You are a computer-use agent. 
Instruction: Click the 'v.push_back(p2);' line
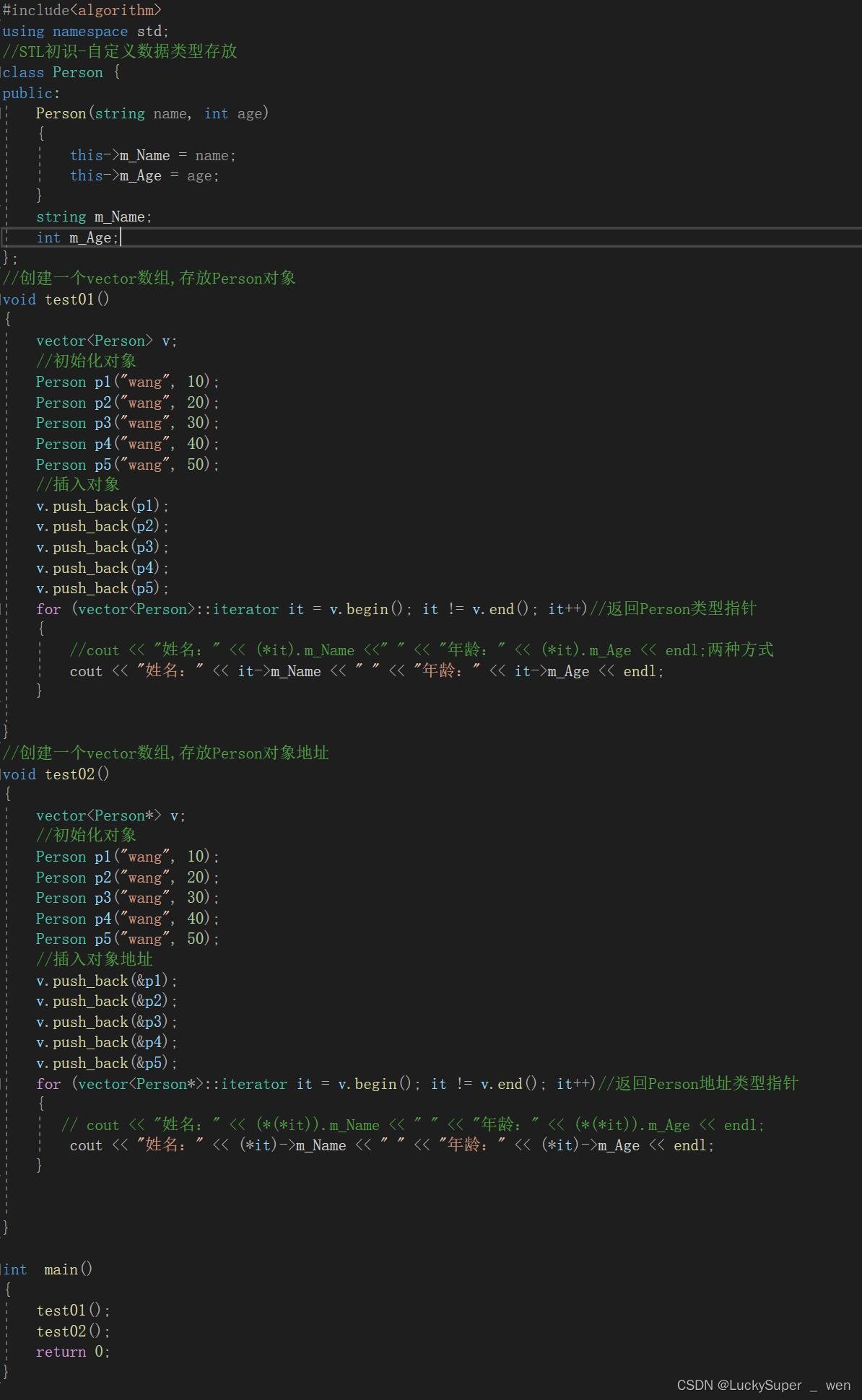(103, 526)
